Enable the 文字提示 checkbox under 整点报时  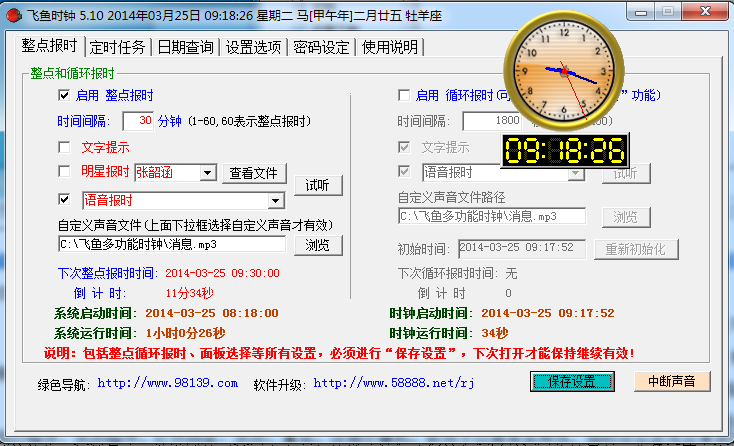coord(64,147)
